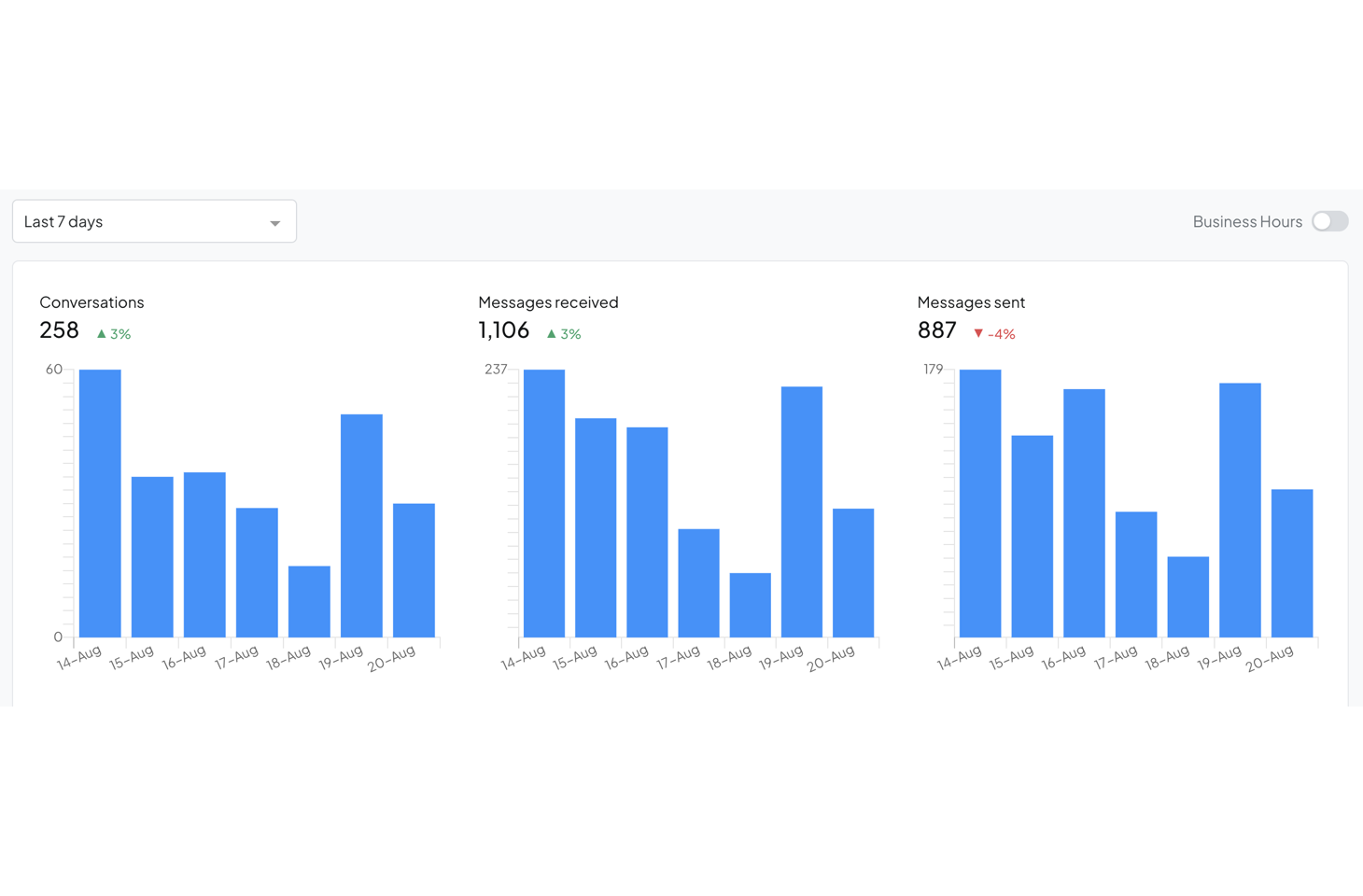Select the 18-Aug bar in Messages sent chart
The image size is (1363, 896).
click(x=1188, y=597)
